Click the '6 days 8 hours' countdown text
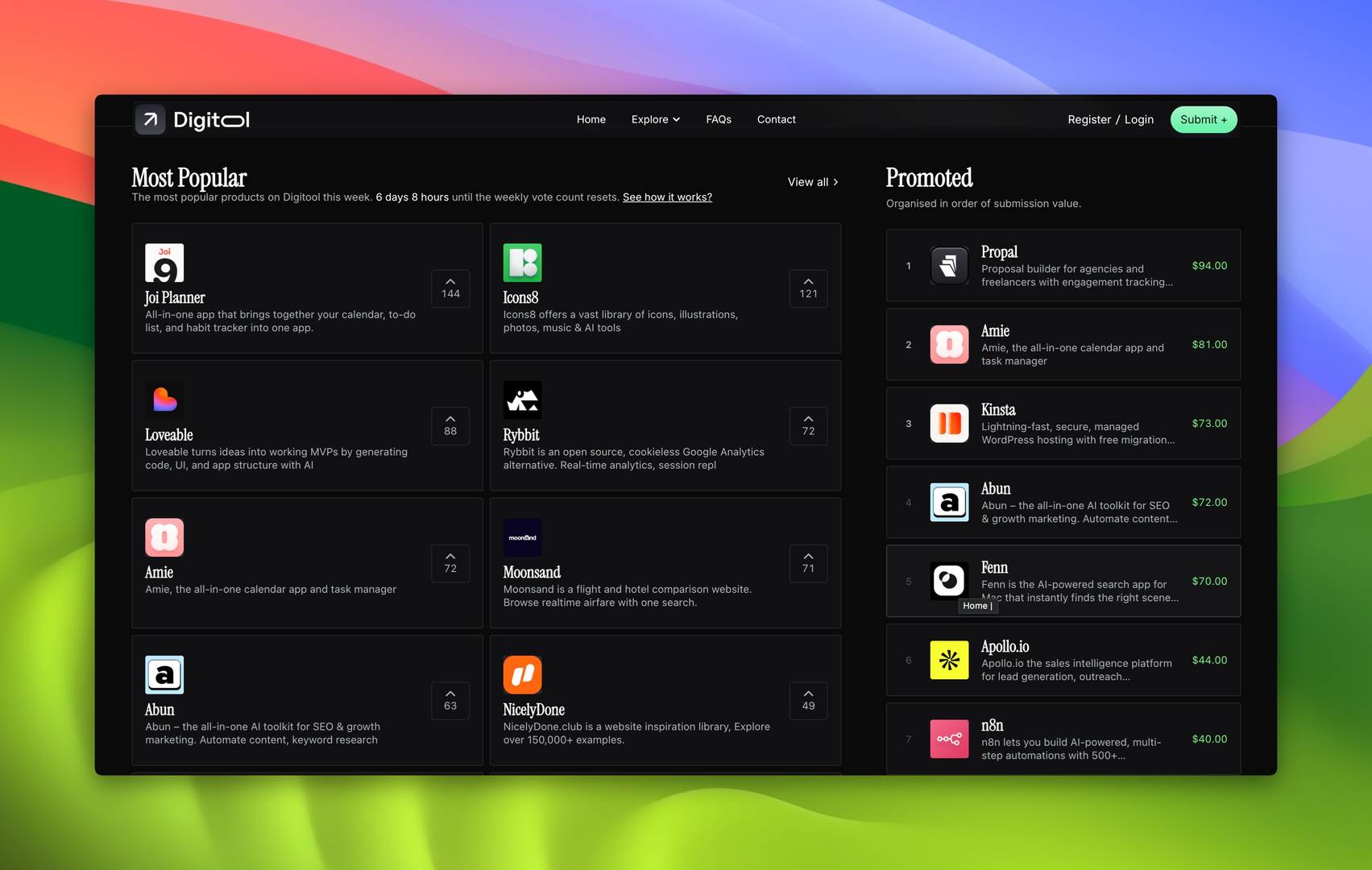This screenshot has width=1372, height=870. pyautogui.click(x=412, y=197)
